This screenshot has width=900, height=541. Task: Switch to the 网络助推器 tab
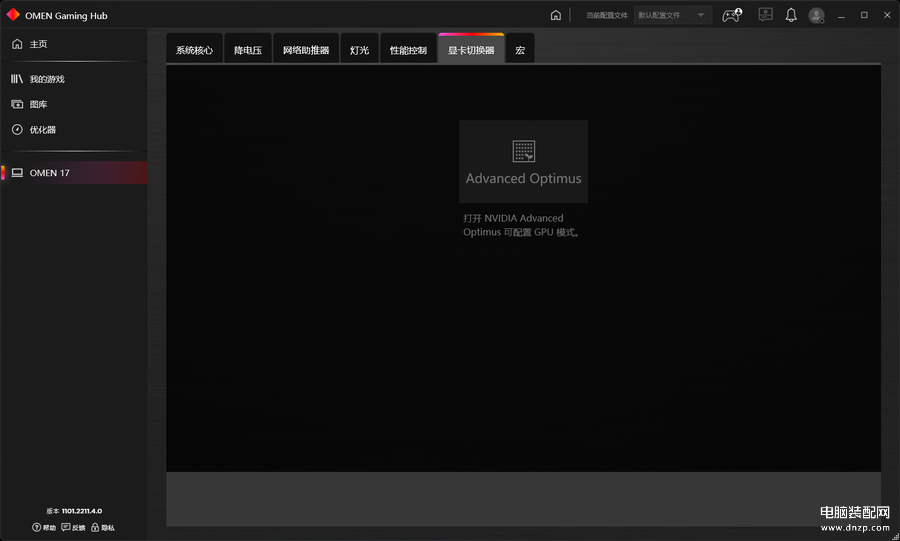coord(306,50)
